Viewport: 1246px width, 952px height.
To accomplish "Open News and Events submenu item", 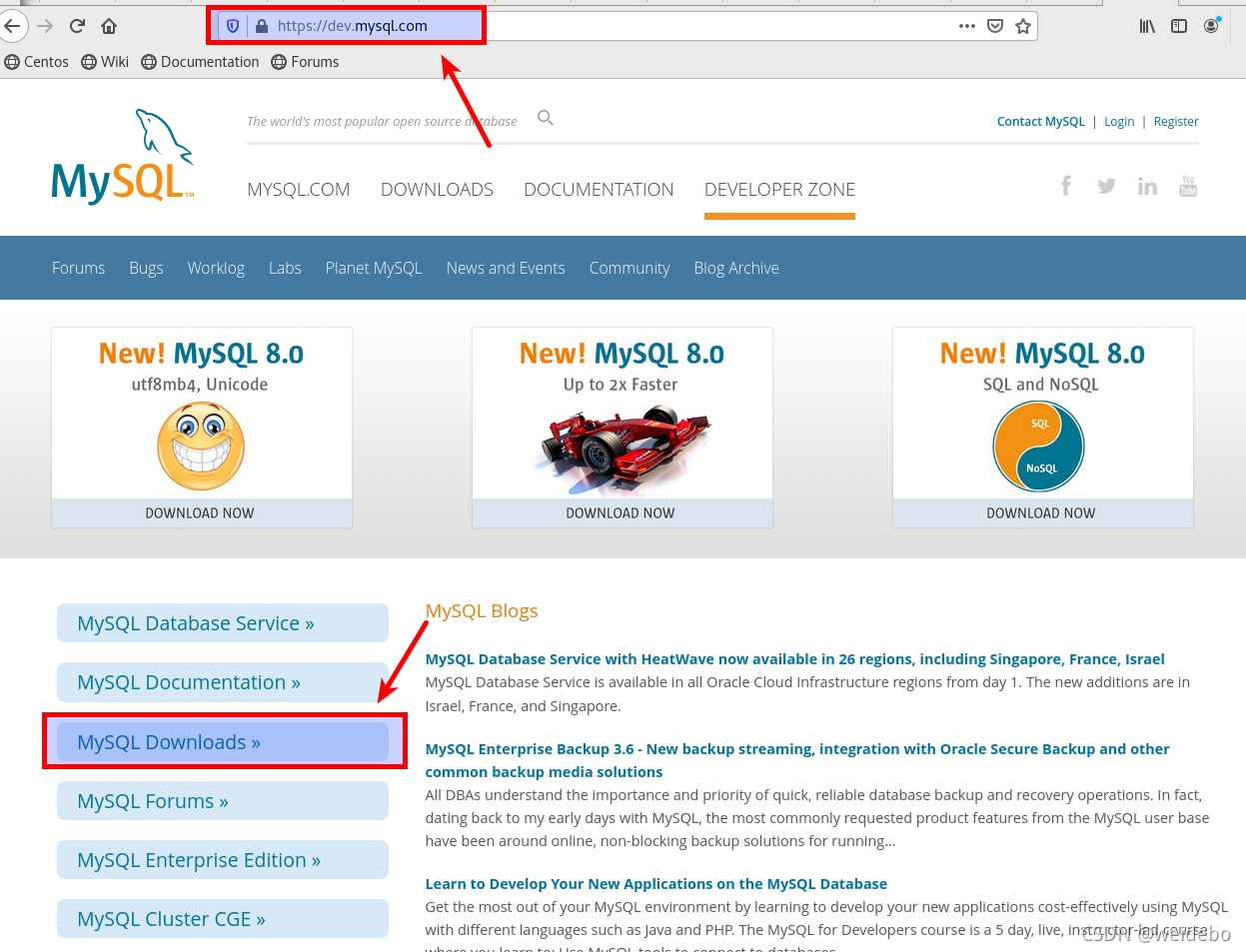I will click(506, 268).
